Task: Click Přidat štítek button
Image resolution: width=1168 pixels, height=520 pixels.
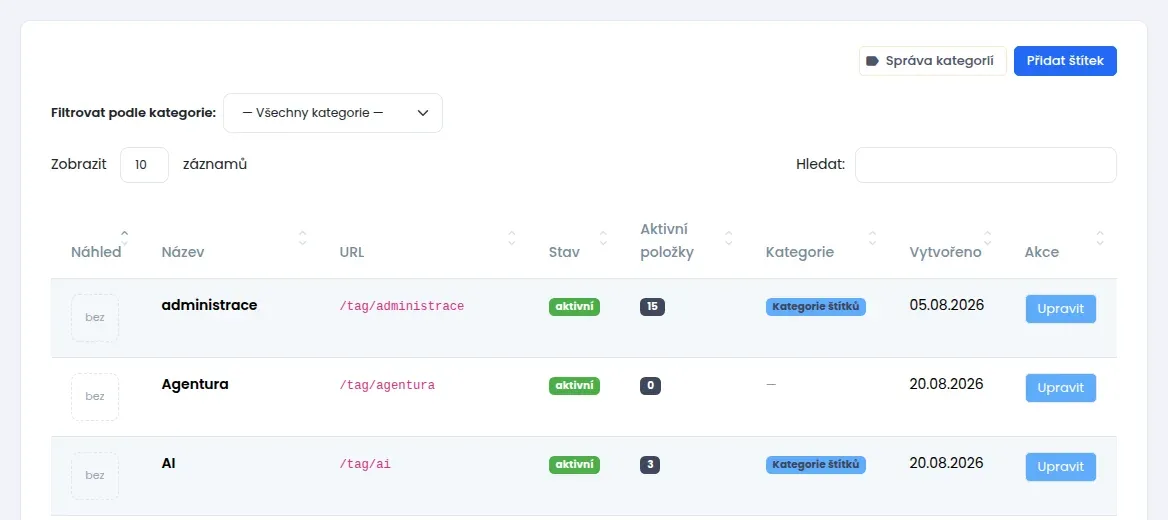Action: pos(1065,61)
